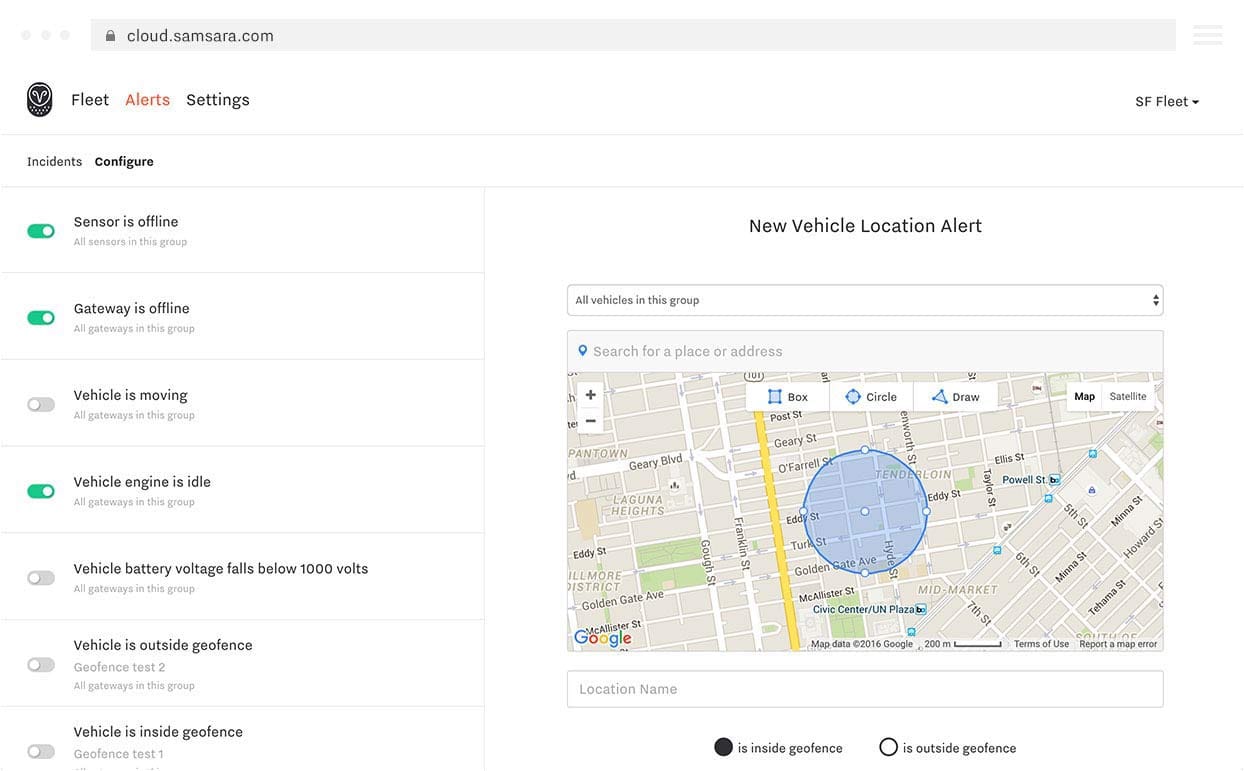
Task: Toggle the Vehicle engine is idle alert
Action: [41, 491]
